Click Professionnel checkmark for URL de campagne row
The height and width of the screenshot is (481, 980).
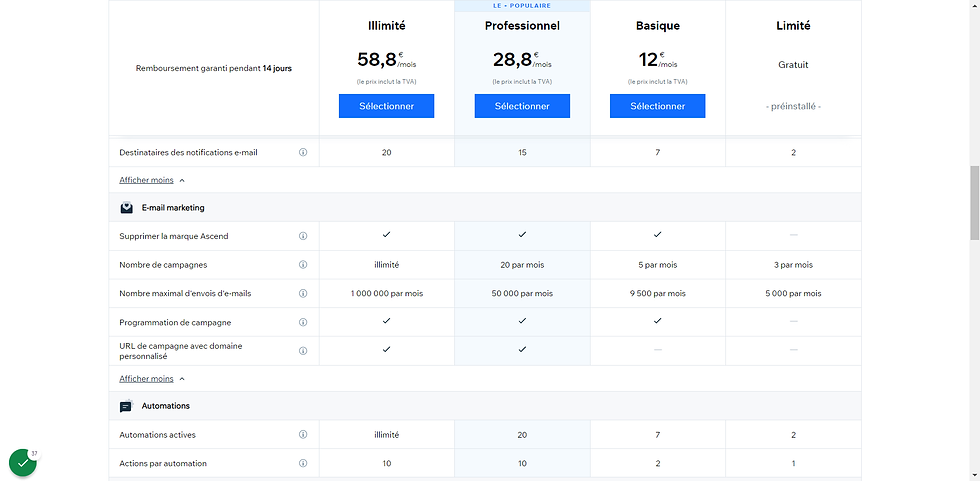[522, 349]
